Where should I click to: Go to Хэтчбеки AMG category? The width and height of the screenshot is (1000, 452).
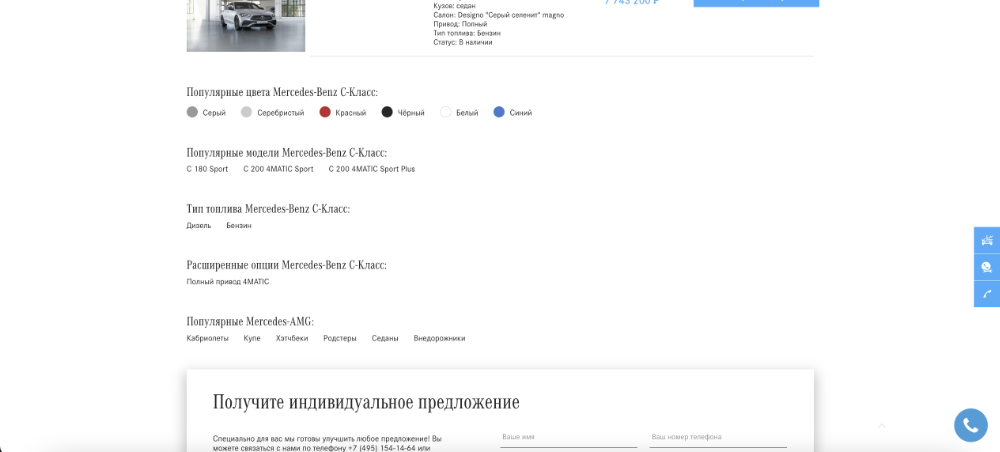pos(292,339)
